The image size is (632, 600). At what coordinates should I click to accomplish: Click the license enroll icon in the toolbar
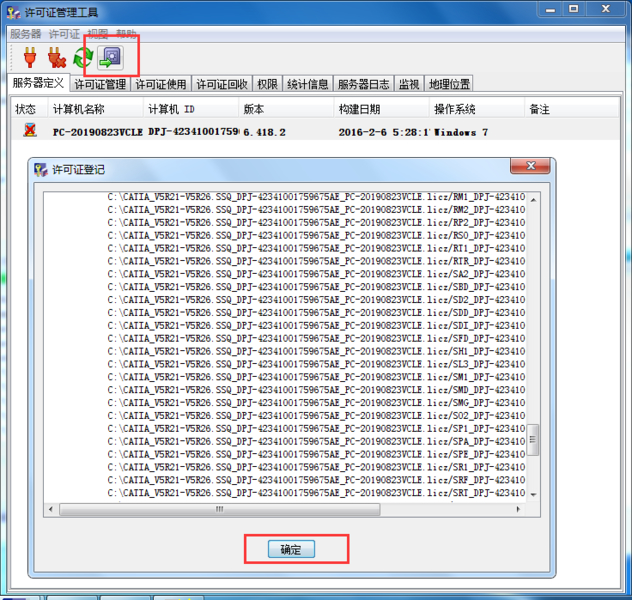pyautogui.click(x=110, y=57)
